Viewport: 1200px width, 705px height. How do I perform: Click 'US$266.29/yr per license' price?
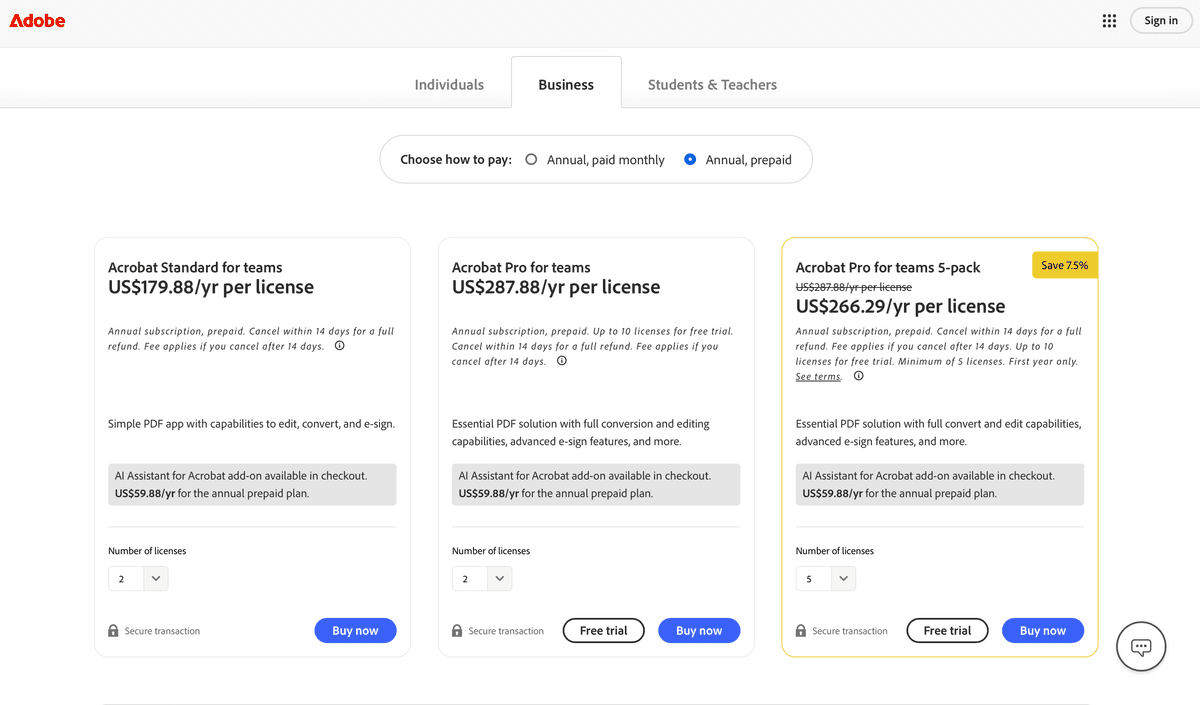point(901,306)
